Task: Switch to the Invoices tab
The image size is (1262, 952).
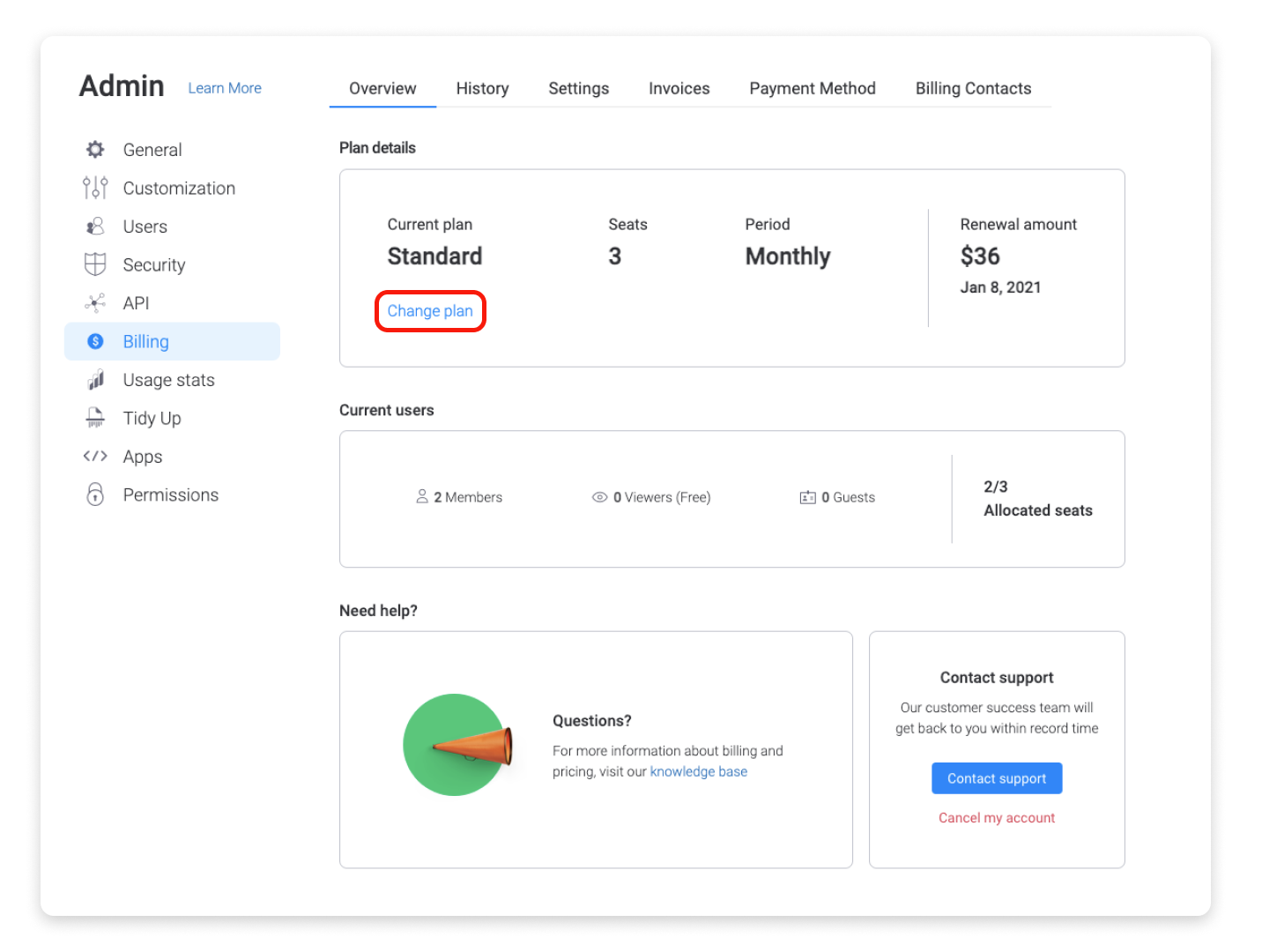Action: coord(679,88)
